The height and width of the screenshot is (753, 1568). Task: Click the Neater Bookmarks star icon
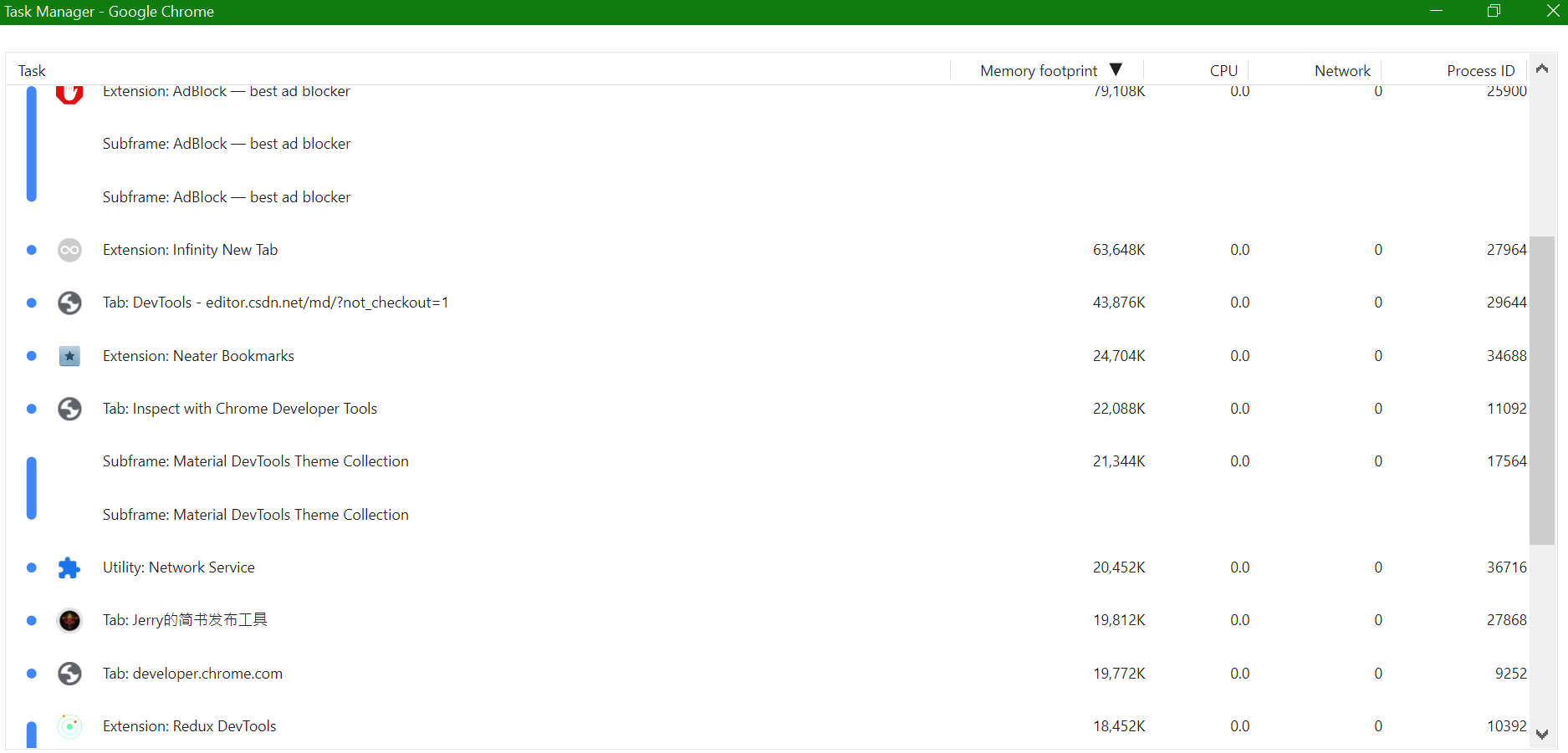click(x=69, y=356)
